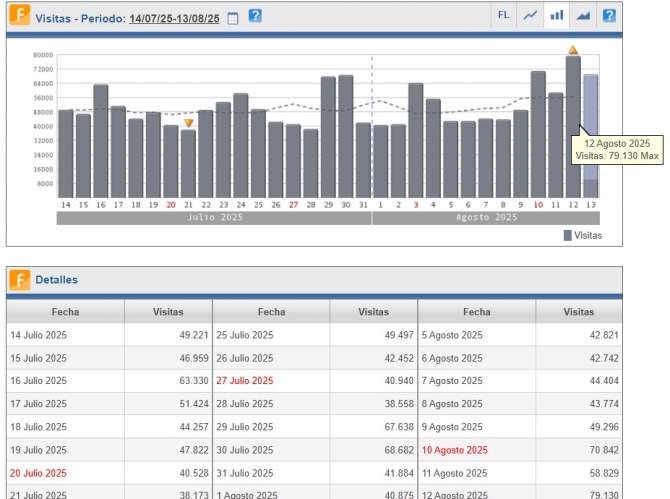
Task: Switch to area chart view
Action: pos(583,16)
